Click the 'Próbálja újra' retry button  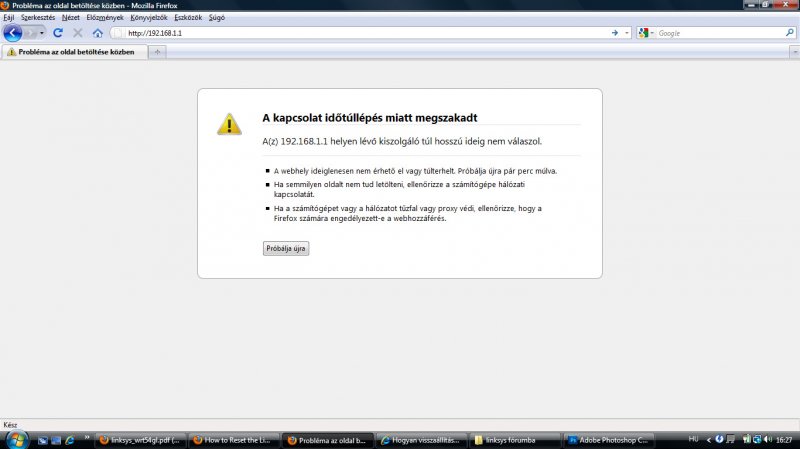point(286,248)
